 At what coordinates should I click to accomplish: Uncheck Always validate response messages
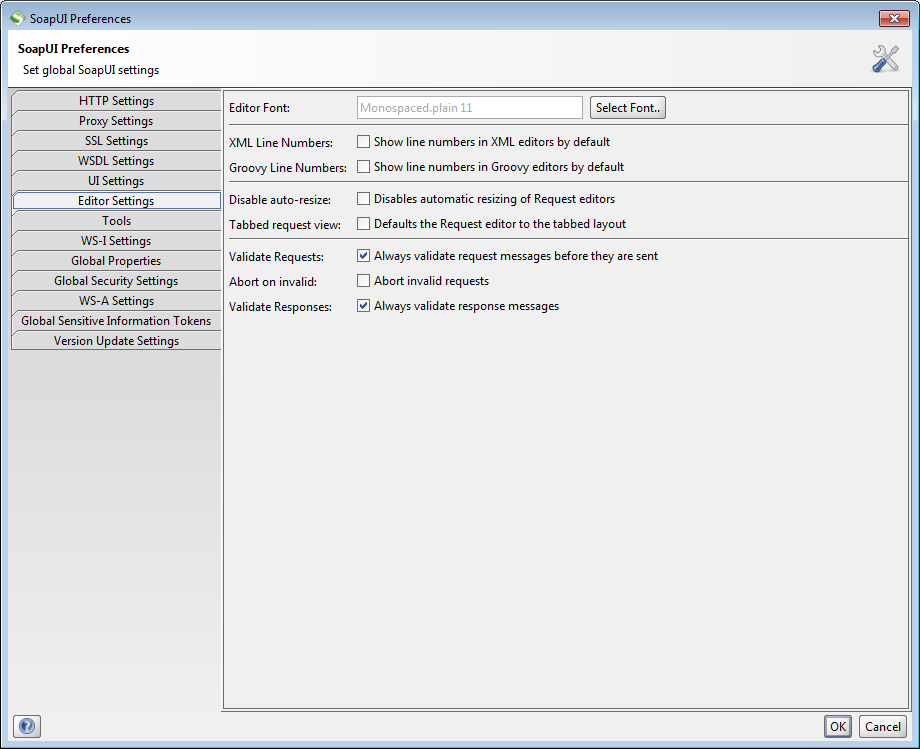(x=364, y=306)
